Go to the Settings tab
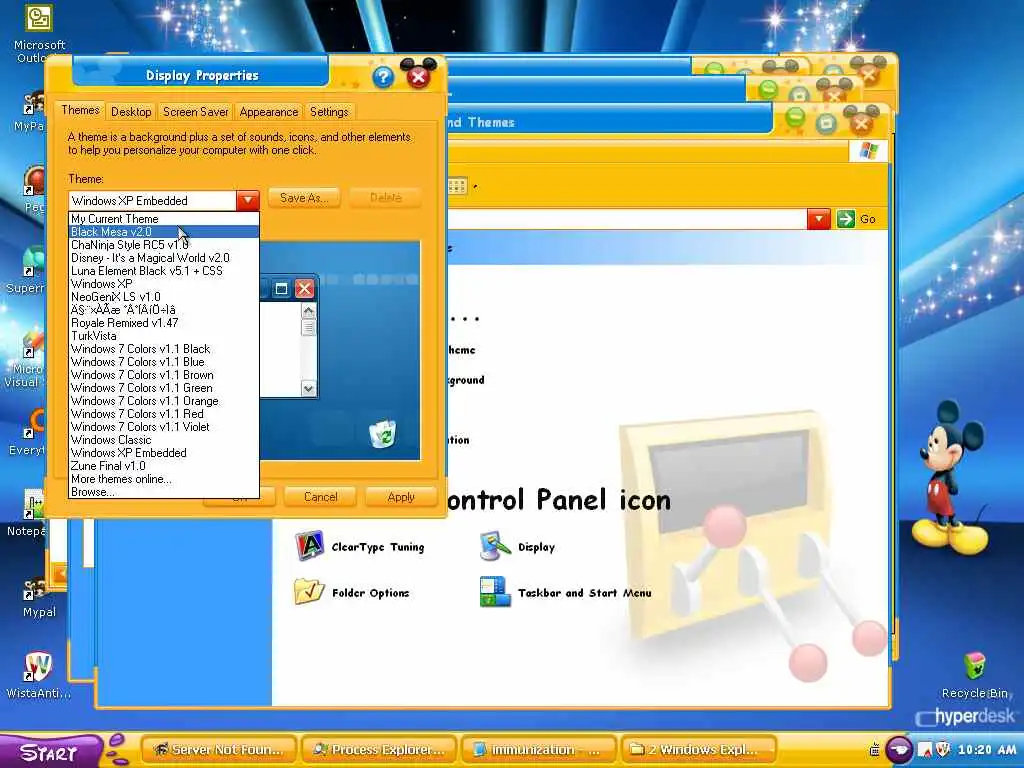The image size is (1024, 768). 329,112
